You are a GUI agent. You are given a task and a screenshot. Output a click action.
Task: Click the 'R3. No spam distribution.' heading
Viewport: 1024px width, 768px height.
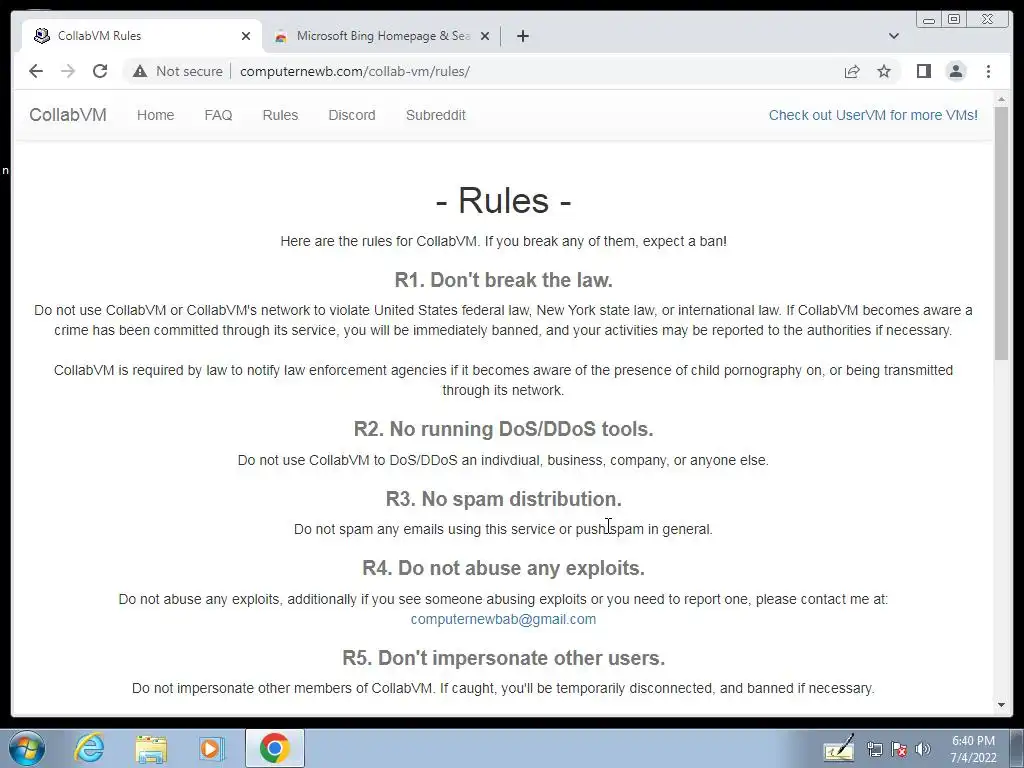[x=504, y=499]
